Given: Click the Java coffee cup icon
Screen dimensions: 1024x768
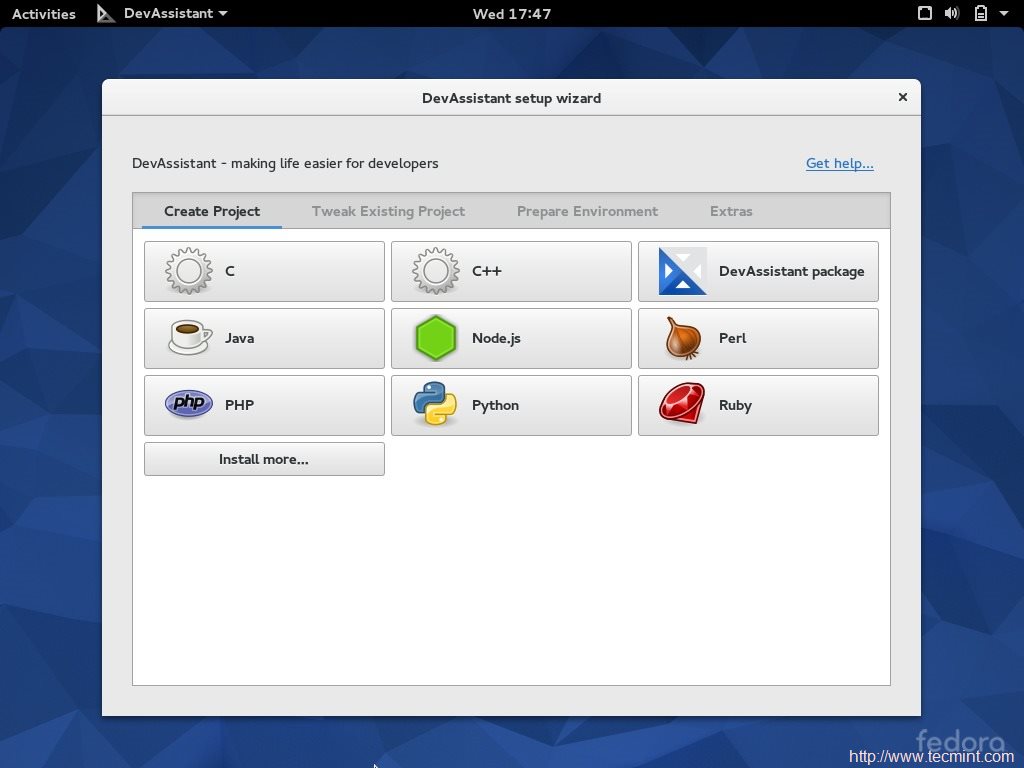Looking at the screenshot, I should pos(188,338).
